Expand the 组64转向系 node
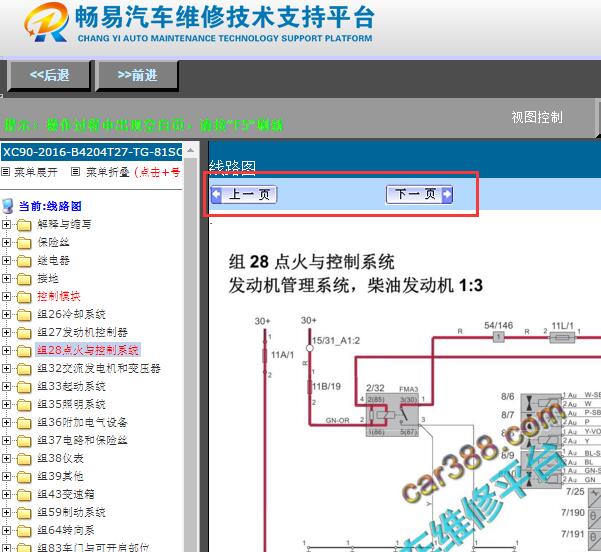The width and height of the screenshot is (601, 552). [x=6, y=531]
